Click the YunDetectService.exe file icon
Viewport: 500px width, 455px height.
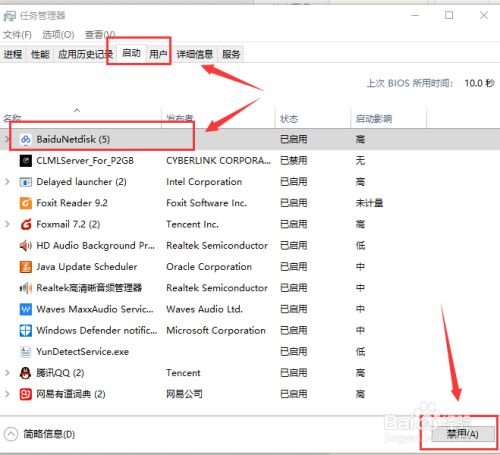pos(26,352)
